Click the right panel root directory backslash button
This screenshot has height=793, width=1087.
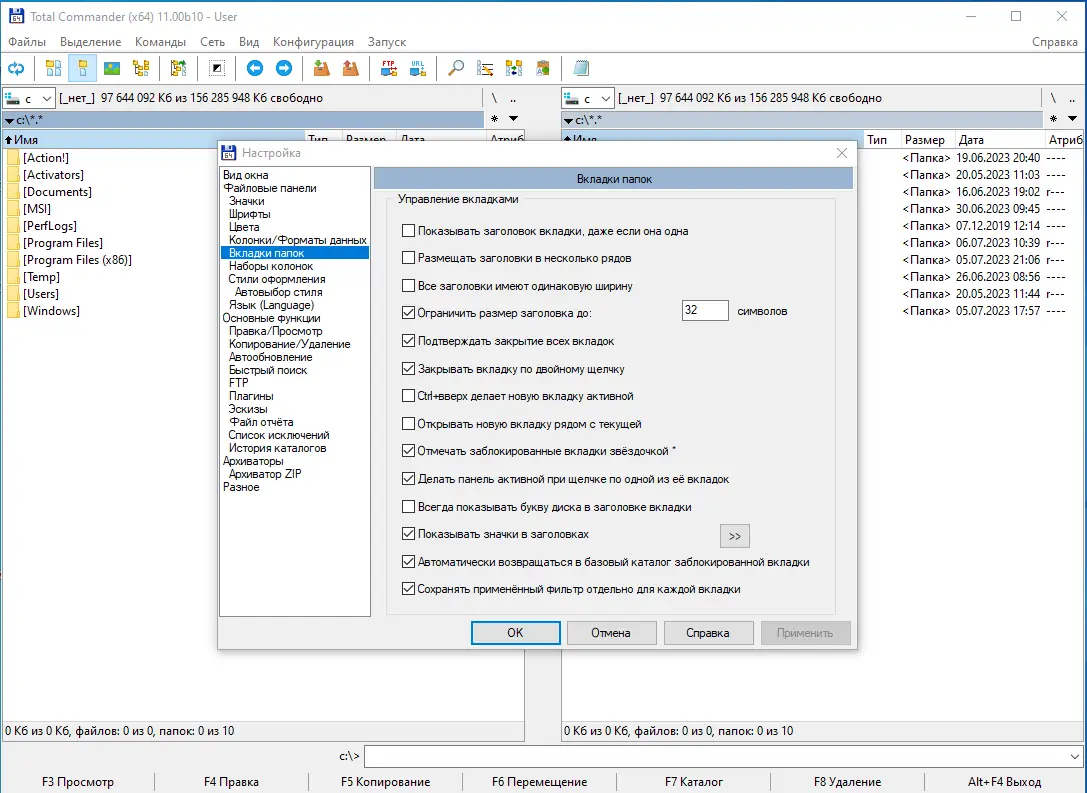click(1053, 98)
